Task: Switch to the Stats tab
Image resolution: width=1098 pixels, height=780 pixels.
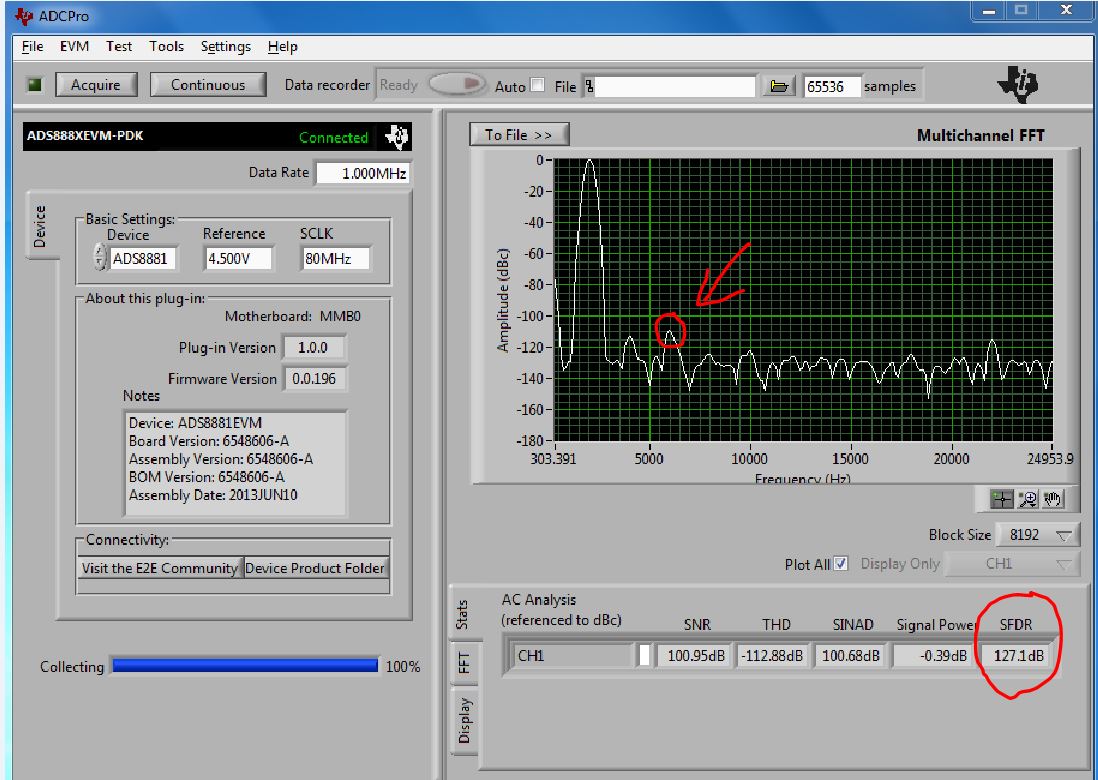Action: pyautogui.click(x=462, y=614)
